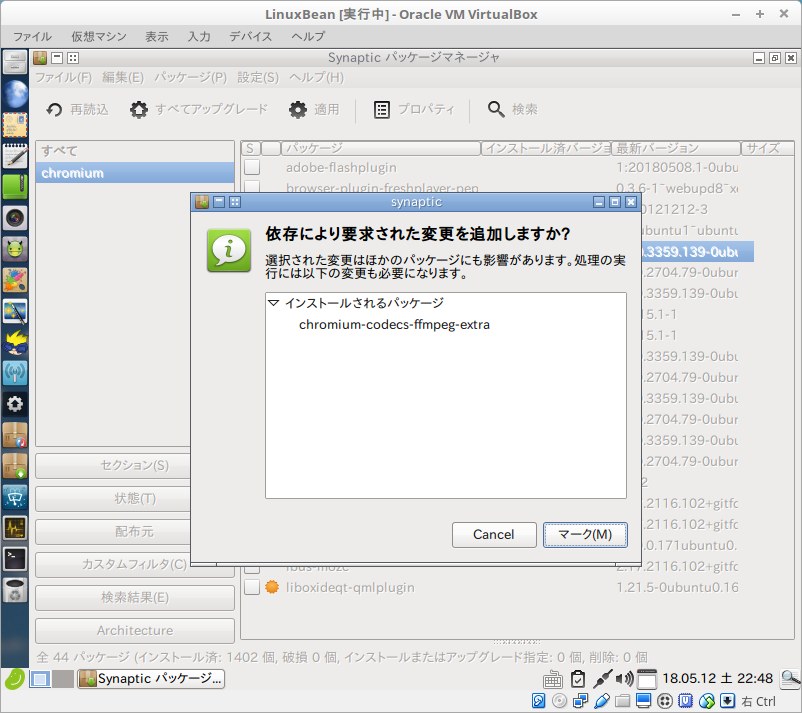The width and height of the screenshot is (802, 713).
Task: Open the VirtualBox 仮想マシン menu
Action: pyautogui.click(x=99, y=36)
